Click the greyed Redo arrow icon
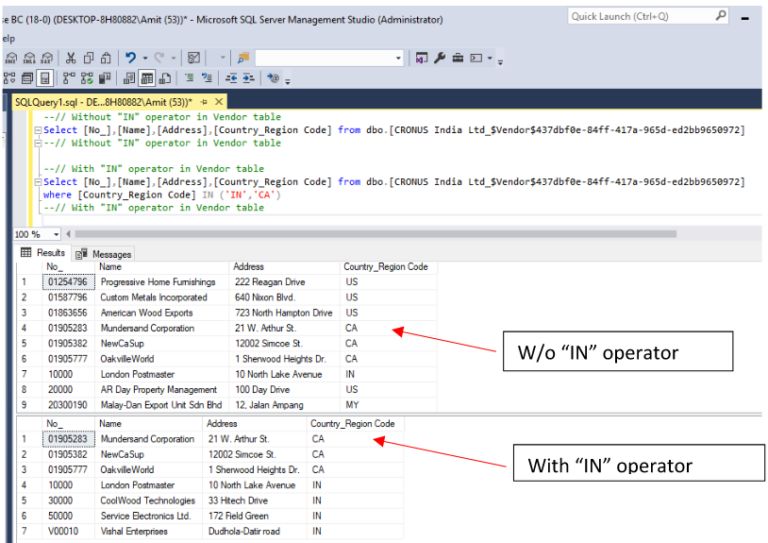The width and height of the screenshot is (768, 543). (x=160, y=58)
